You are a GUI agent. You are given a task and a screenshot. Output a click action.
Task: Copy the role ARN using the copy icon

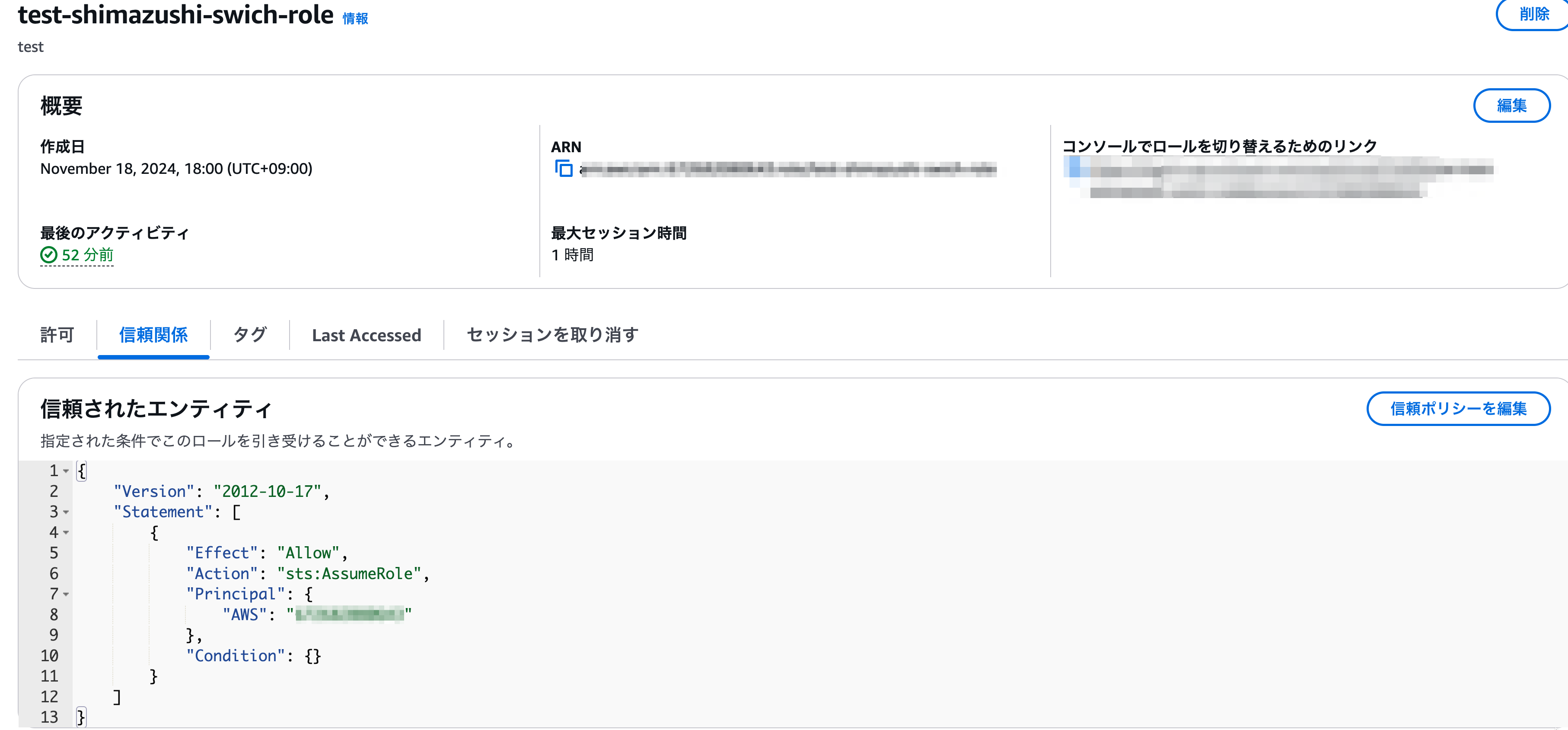[564, 169]
